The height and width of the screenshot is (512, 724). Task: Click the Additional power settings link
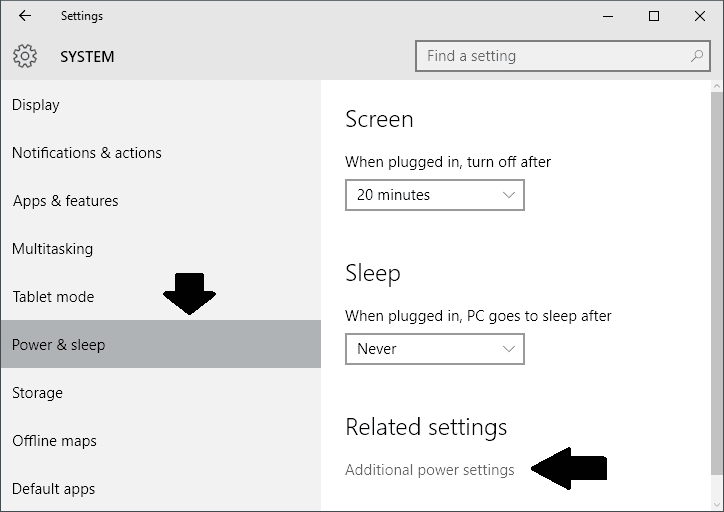pyautogui.click(x=429, y=469)
